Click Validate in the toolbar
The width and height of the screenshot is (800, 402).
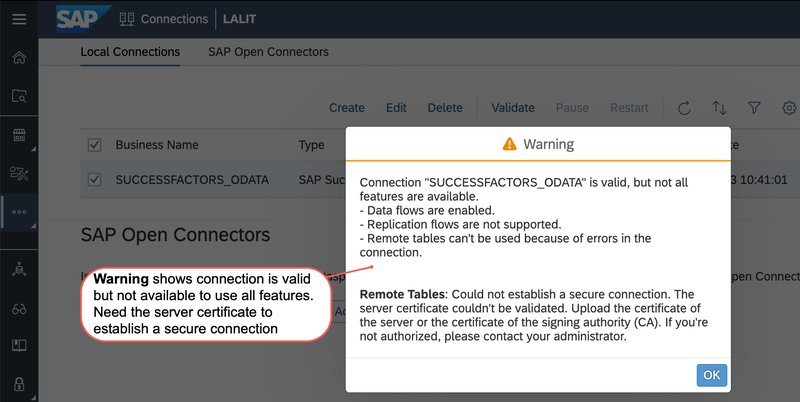point(513,108)
